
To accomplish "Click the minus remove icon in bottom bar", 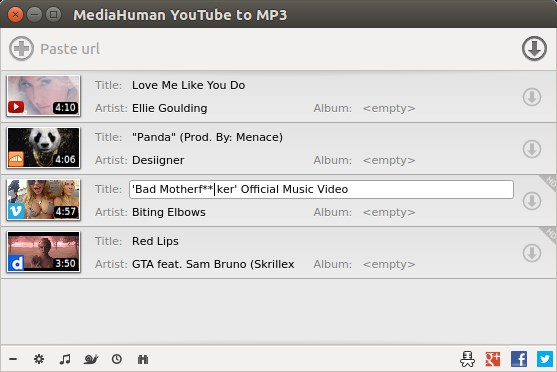I will [13, 359].
